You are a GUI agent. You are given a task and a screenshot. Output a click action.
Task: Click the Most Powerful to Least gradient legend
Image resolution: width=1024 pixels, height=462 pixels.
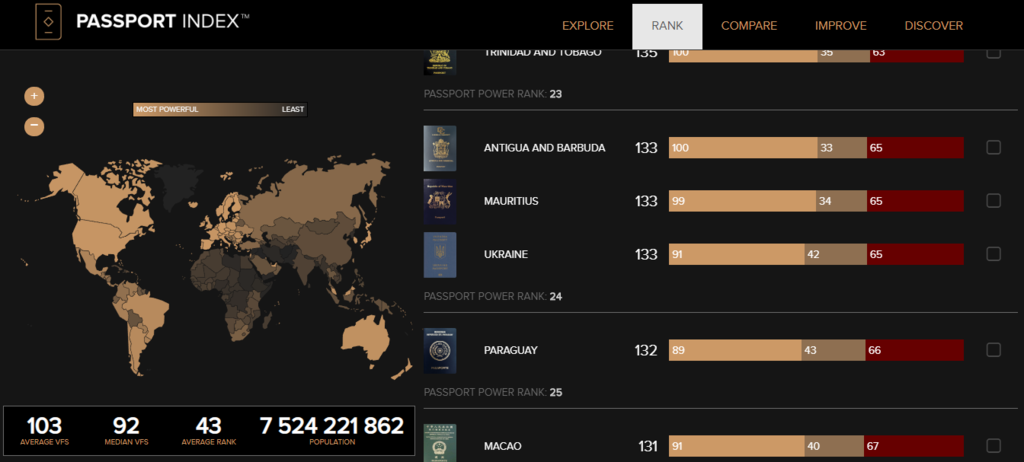(220, 109)
